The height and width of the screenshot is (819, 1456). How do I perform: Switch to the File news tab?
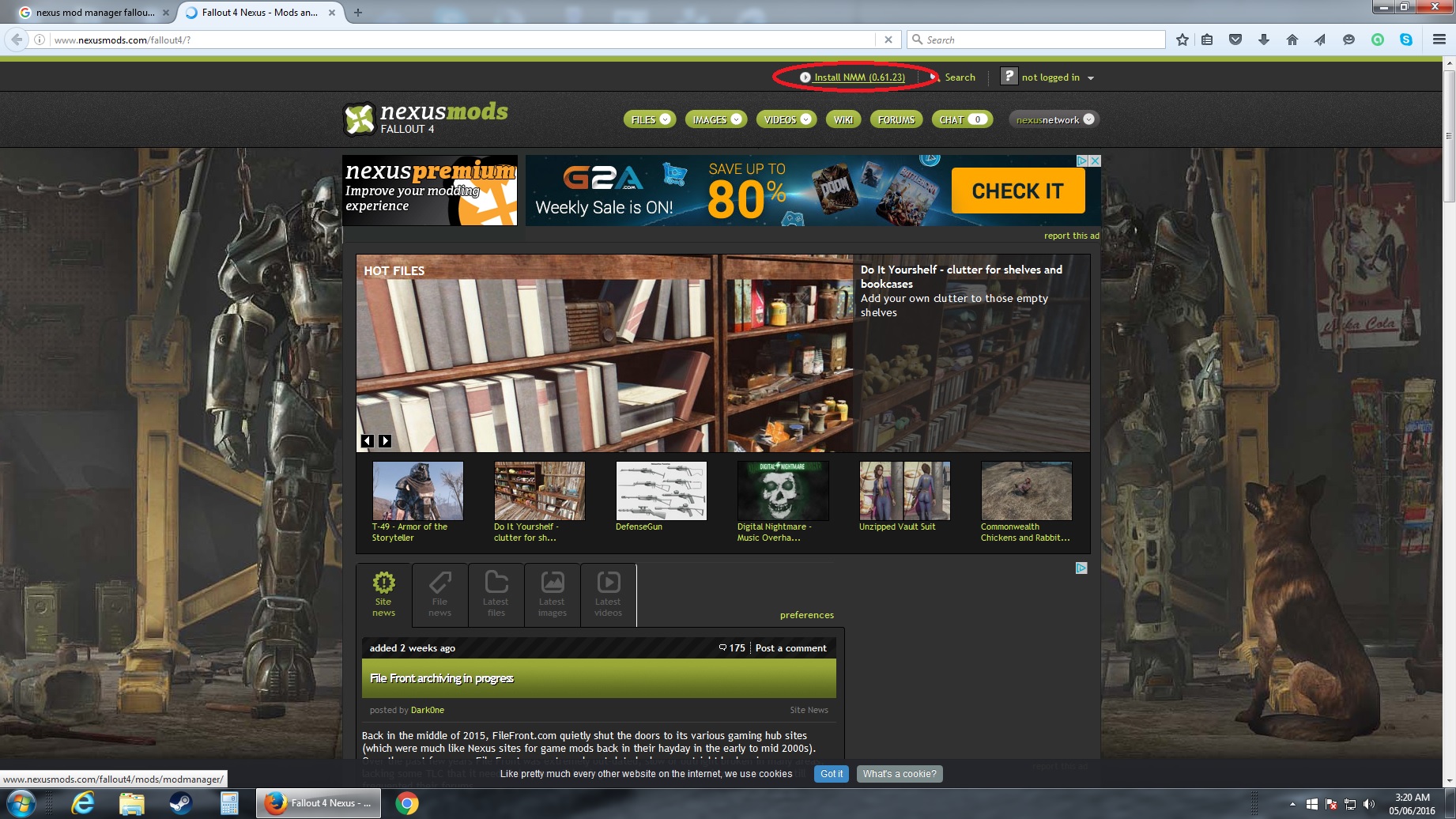coord(440,594)
